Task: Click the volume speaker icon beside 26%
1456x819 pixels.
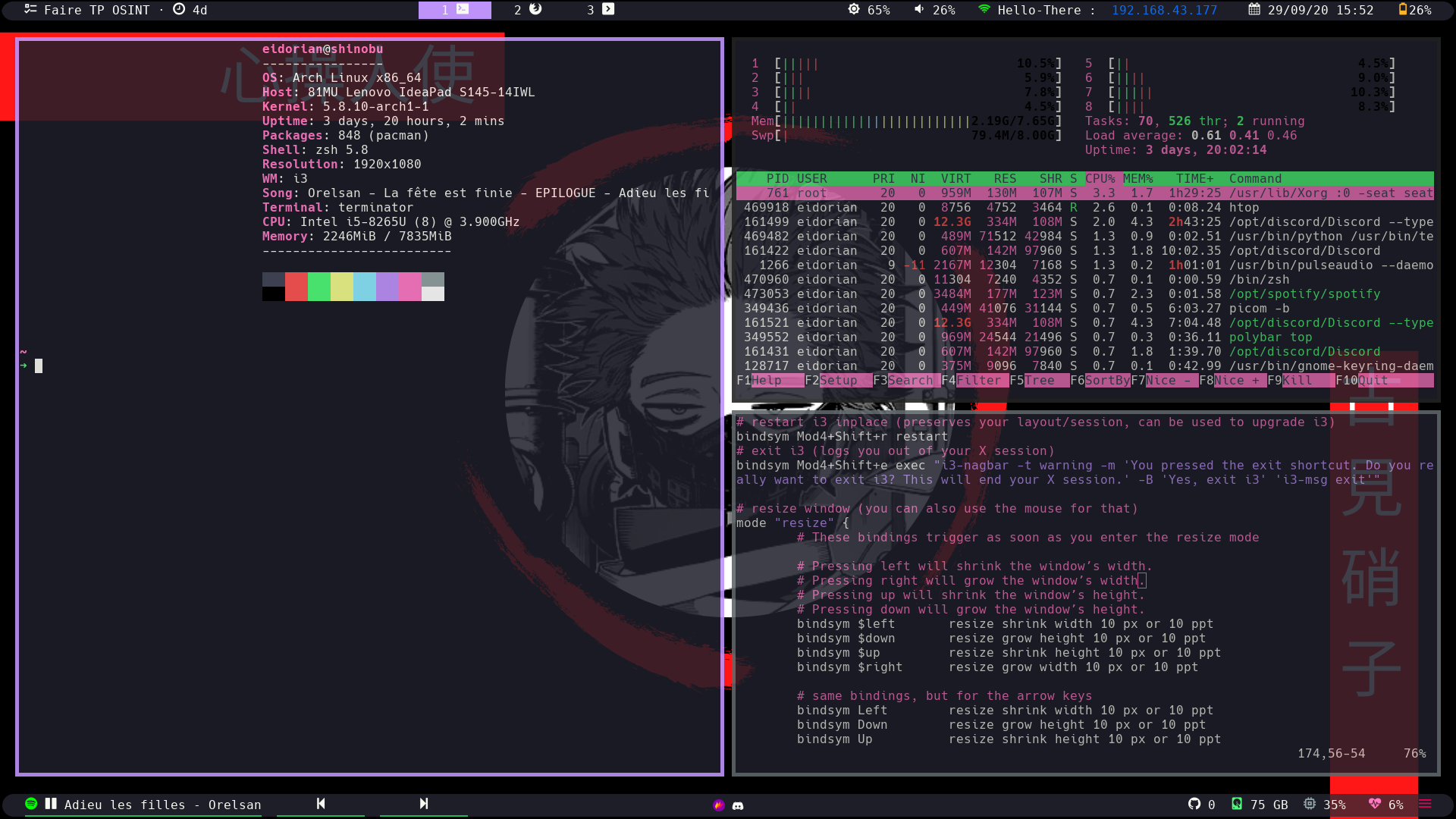Action: click(x=919, y=9)
